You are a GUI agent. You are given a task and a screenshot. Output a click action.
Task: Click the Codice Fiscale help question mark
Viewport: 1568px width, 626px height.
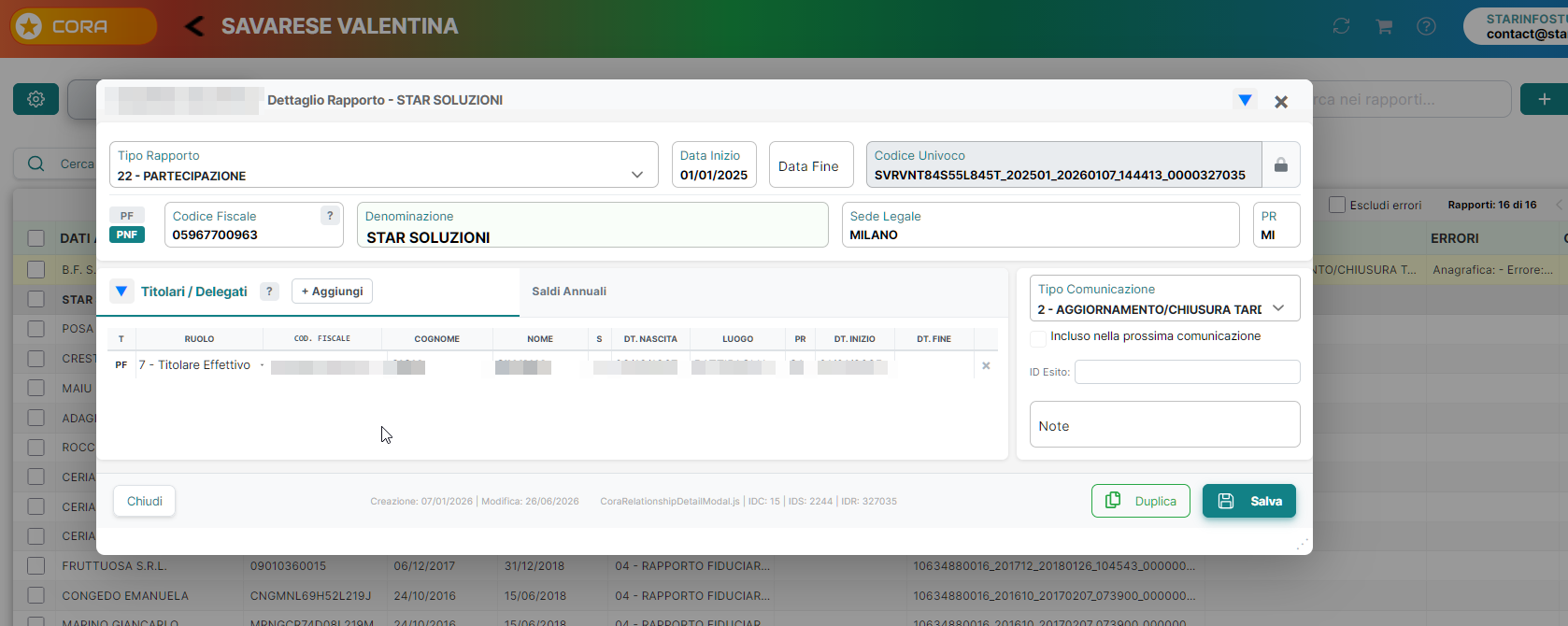coord(330,216)
